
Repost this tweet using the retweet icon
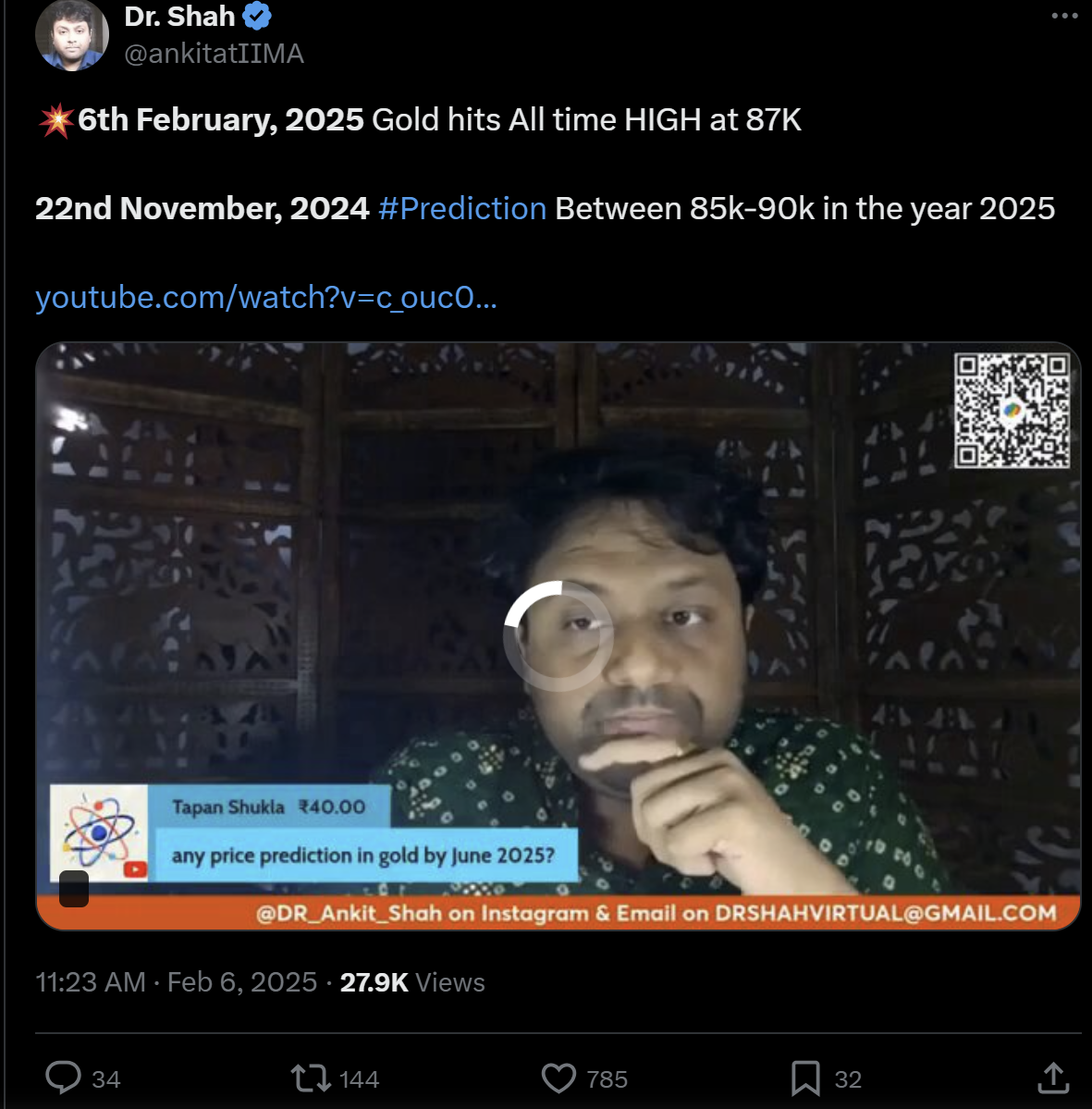[311, 1078]
